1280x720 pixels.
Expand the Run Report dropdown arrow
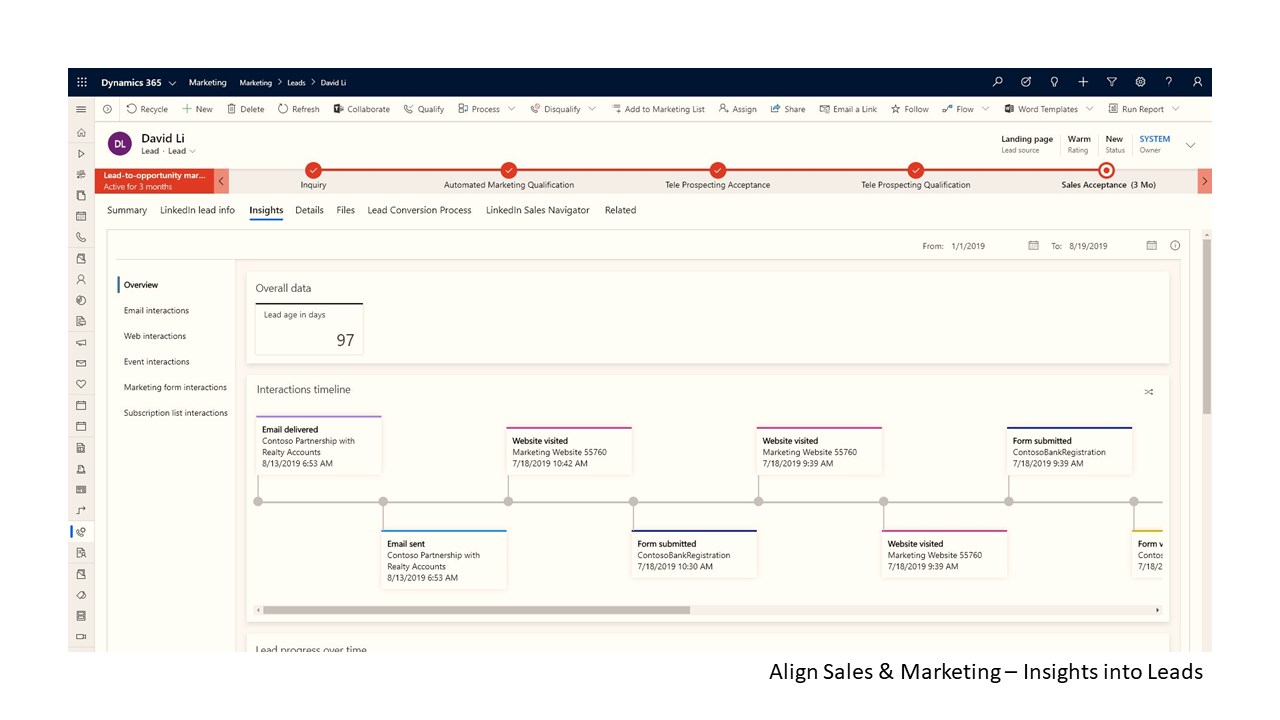pyautogui.click(x=1175, y=109)
